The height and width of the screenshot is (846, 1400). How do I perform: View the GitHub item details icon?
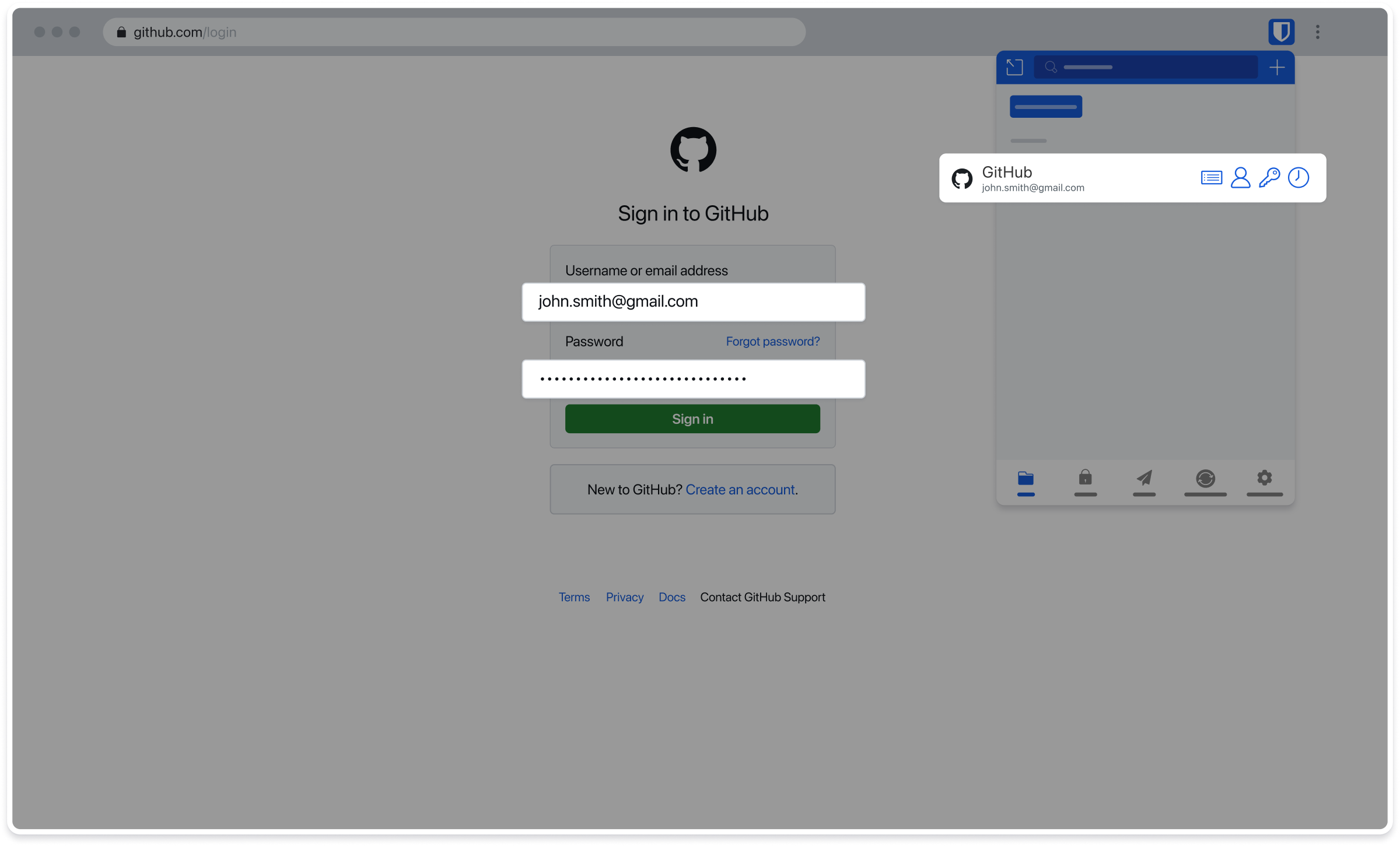1212,177
